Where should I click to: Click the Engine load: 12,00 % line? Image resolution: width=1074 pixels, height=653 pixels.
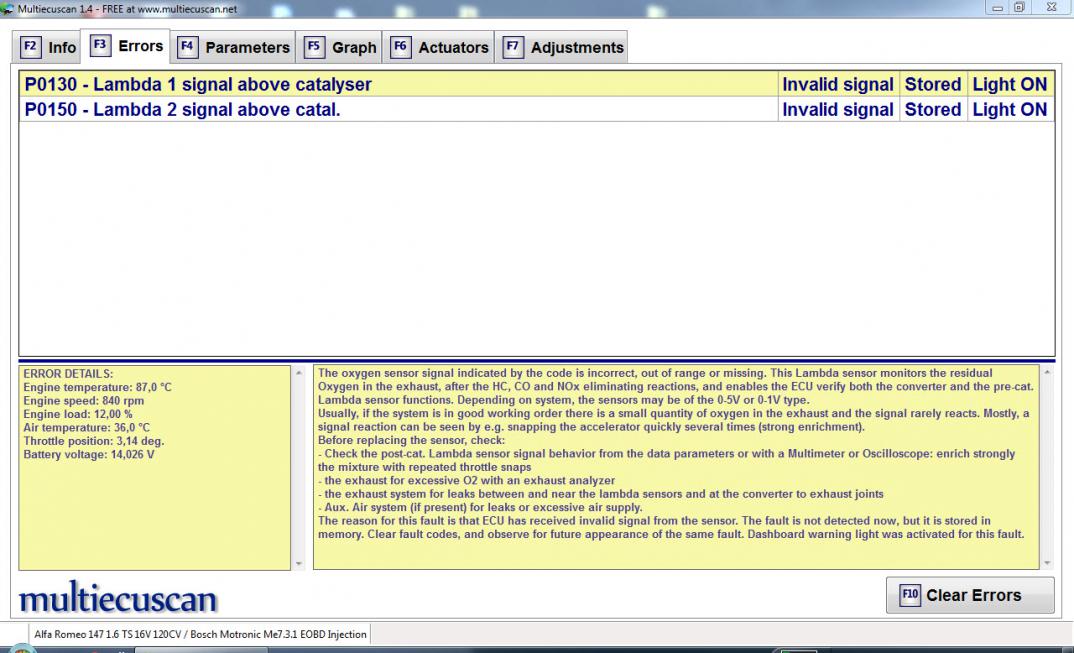tap(78, 414)
